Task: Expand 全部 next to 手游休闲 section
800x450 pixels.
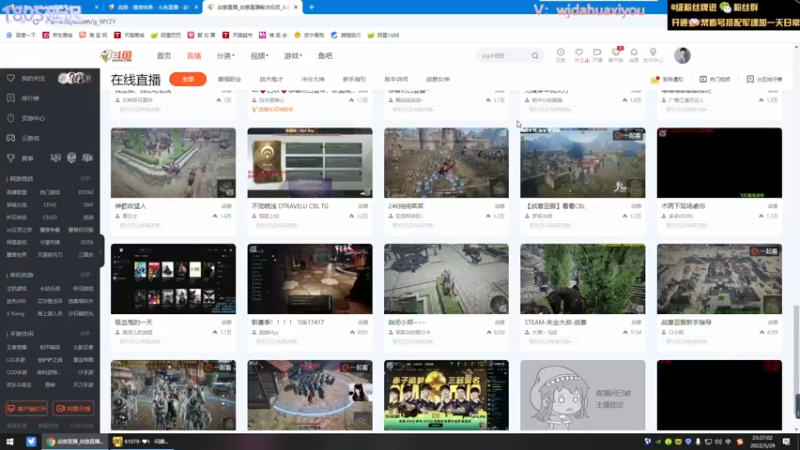Action: tap(86, 334)
